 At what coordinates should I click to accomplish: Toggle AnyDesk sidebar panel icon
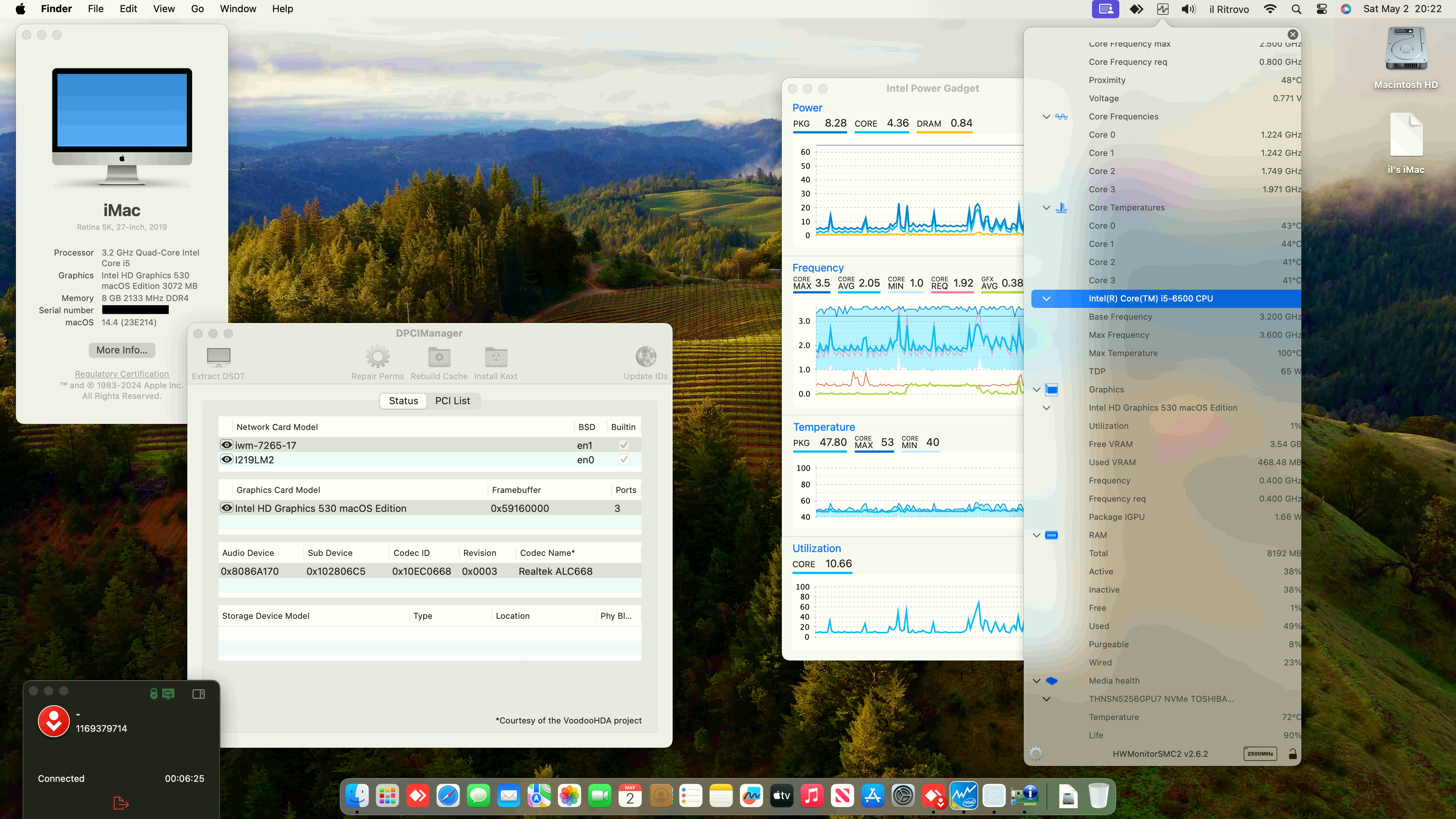pyautogui.click(x=198, y=693)
